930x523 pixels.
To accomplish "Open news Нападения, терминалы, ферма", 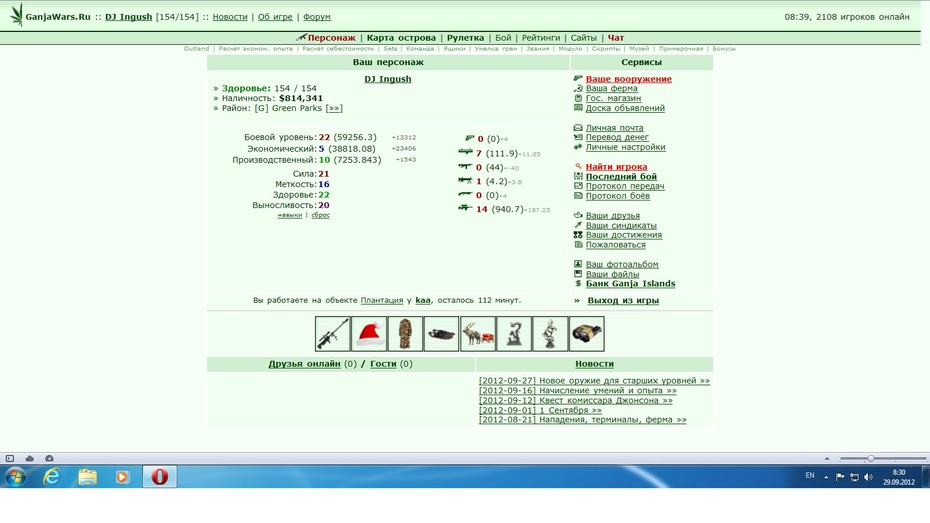I will click(x=582, y=419).
